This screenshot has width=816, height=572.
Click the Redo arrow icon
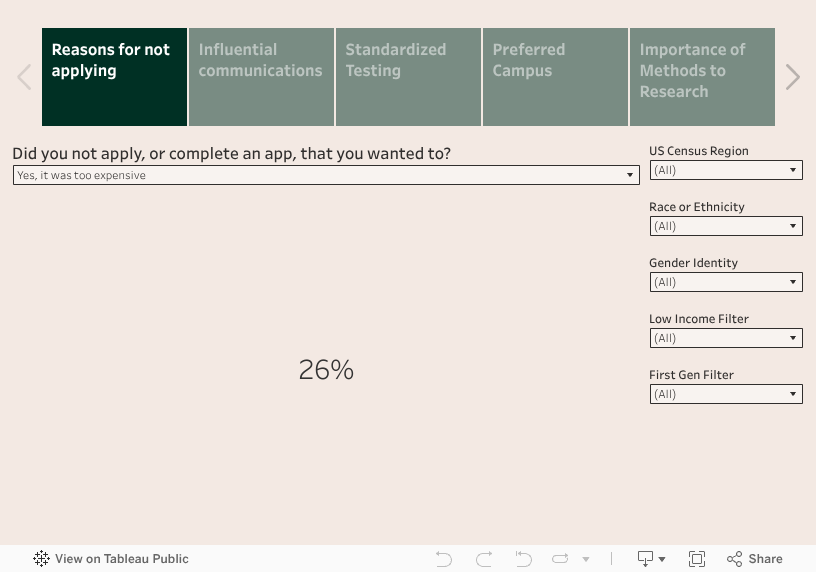tap(484, 559)
